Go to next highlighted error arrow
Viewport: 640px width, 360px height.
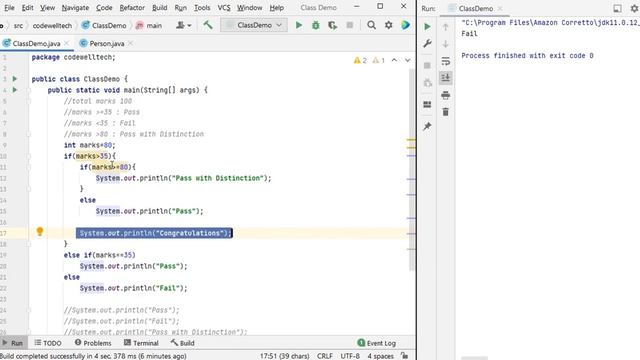coord(407,60)
